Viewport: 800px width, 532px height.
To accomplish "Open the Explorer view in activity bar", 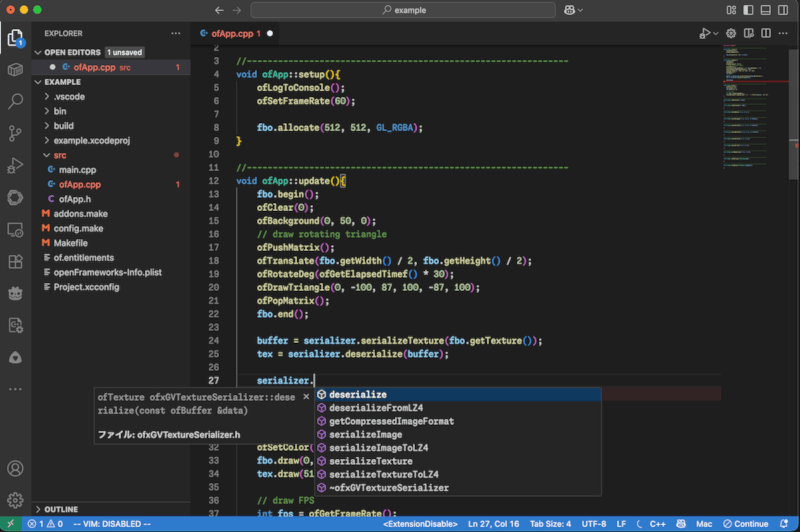I will 15,37.
